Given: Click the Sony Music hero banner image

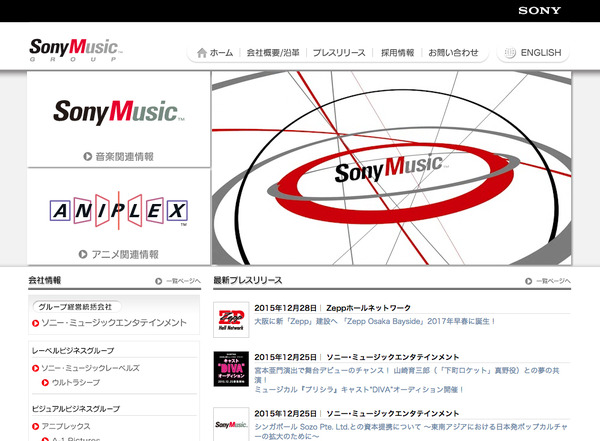Looking at the screenshot, I should tap(391, 168).
